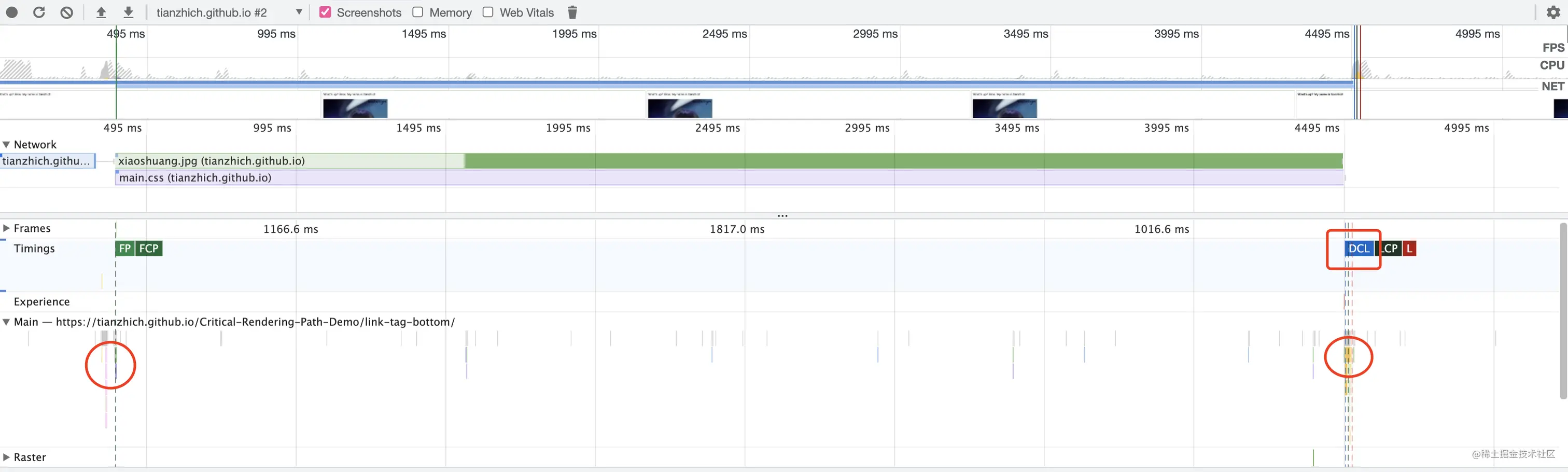Select the main.css network request bar

pyautogui.click(x=729, y=177)
